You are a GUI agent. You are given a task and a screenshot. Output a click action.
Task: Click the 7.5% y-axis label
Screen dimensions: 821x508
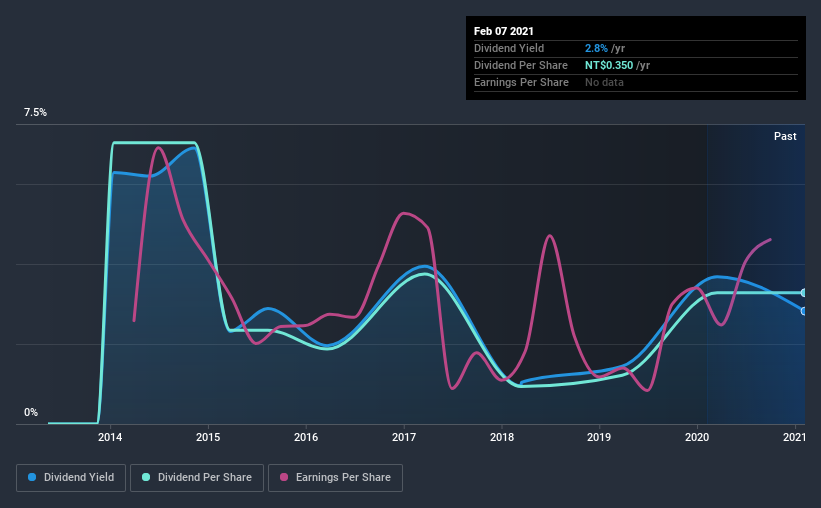(x=35, y=112)
